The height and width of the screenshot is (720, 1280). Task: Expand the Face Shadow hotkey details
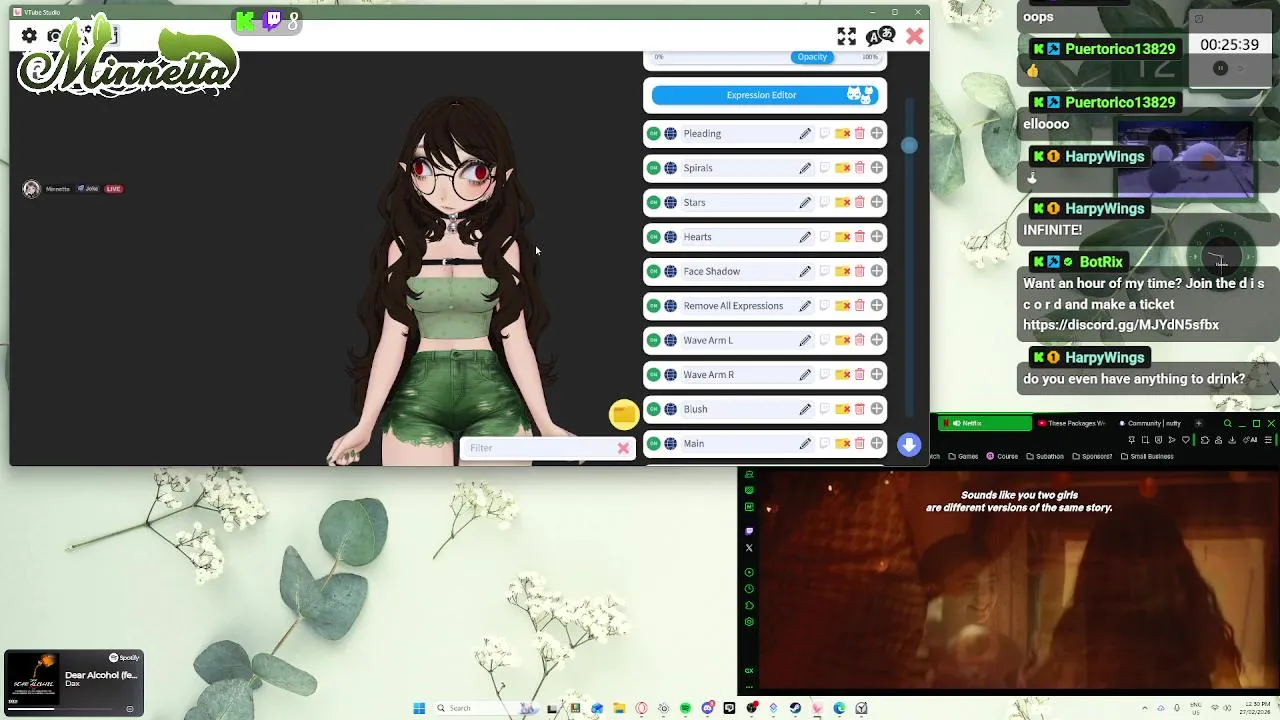point(877,271)
